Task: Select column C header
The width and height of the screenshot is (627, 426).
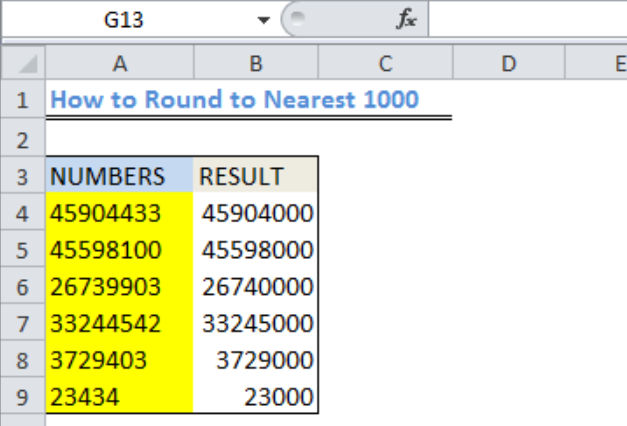Action: [x=385, y=63]
